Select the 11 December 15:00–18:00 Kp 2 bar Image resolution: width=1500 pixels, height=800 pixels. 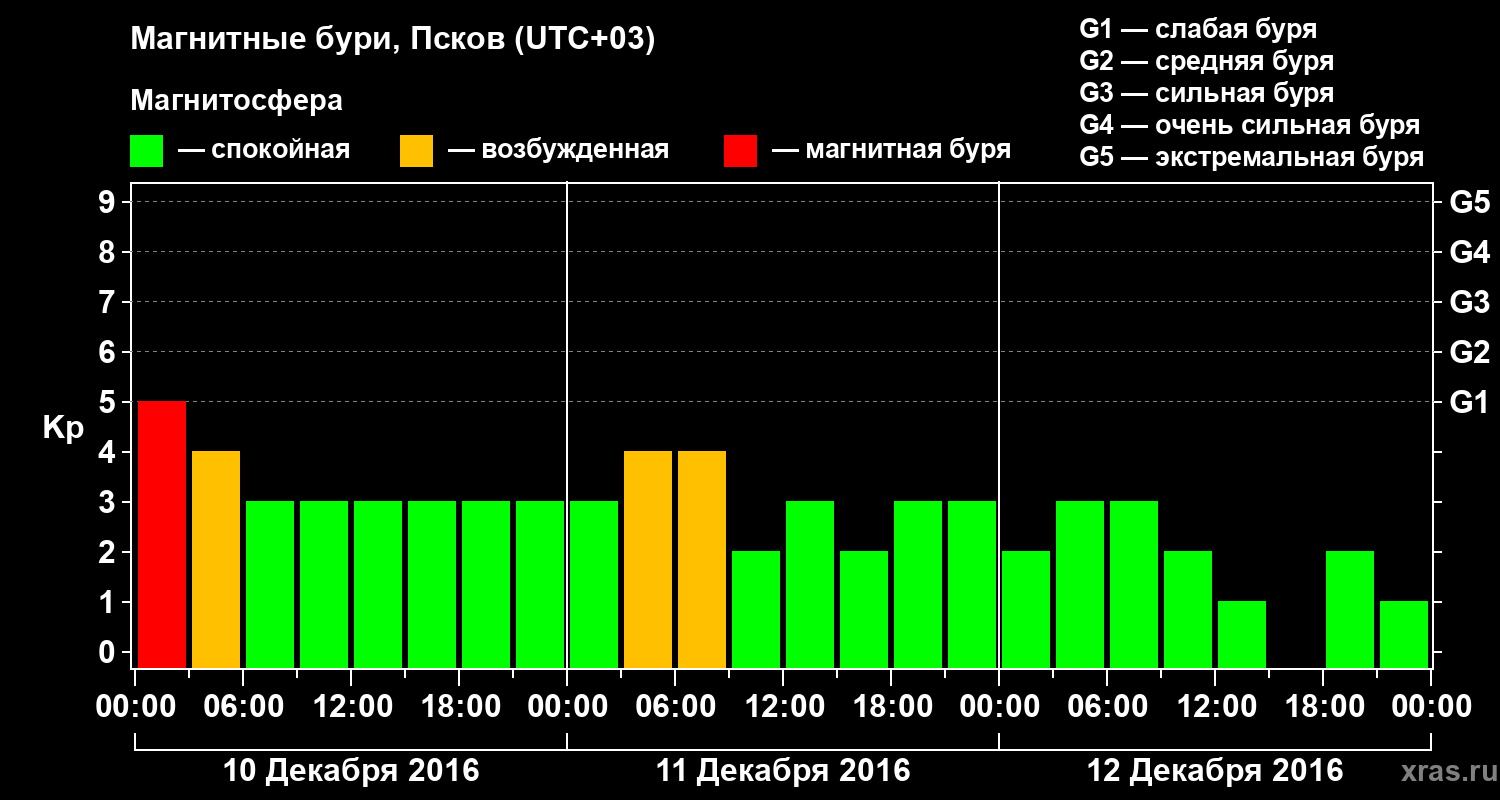click(864, 609)
